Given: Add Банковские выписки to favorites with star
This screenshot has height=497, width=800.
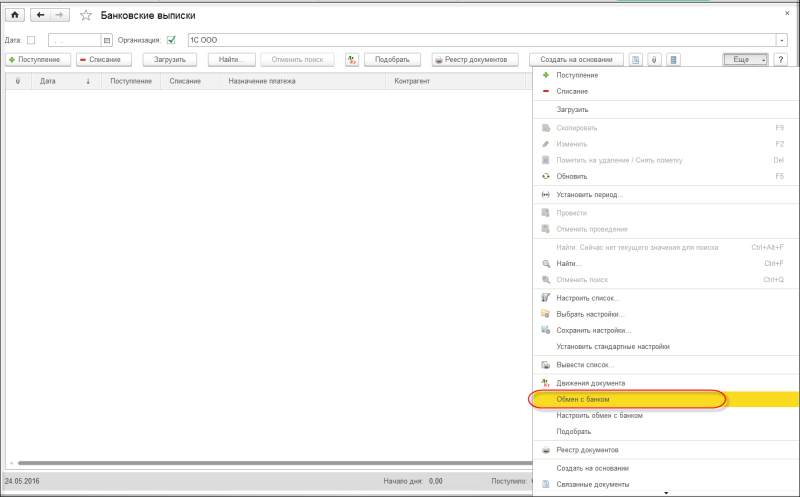Looking at the screenshot, I should coord(86,16).
